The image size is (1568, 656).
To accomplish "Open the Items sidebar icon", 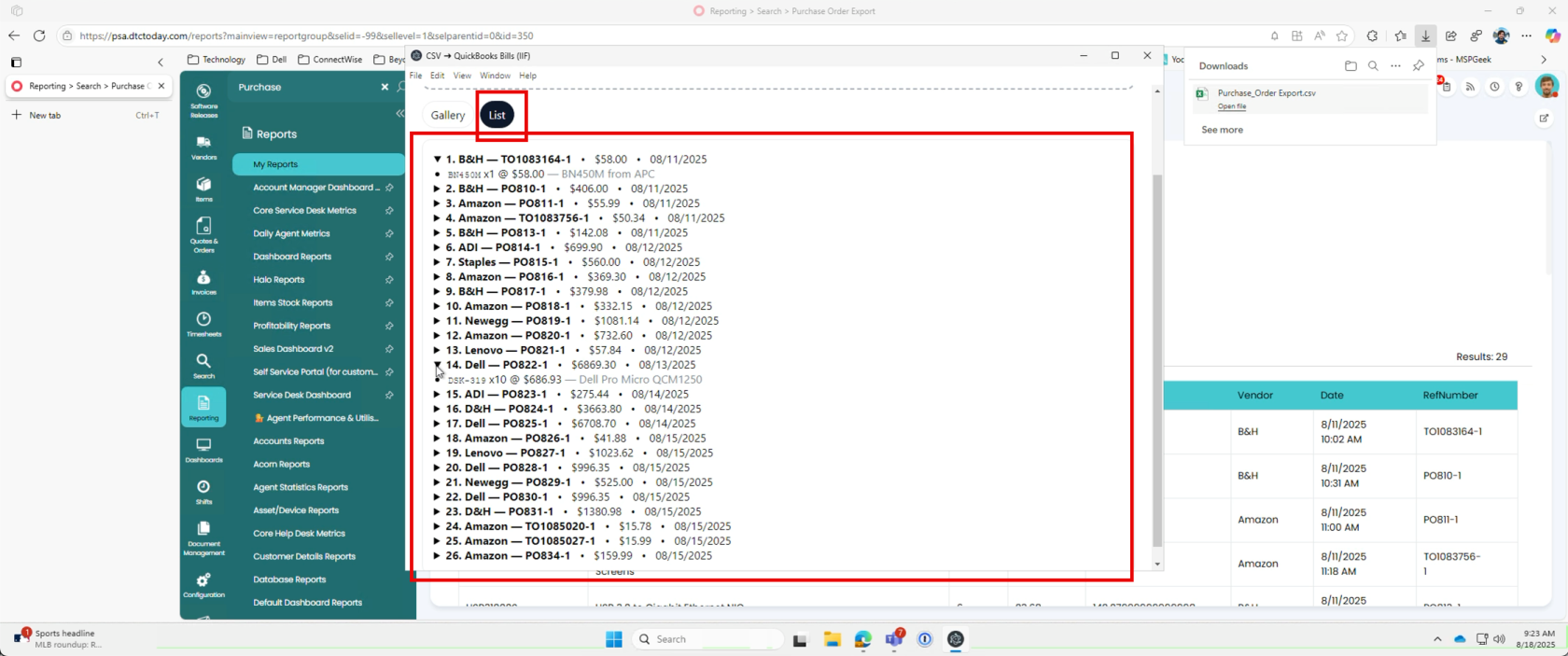I will click(203, 189).
